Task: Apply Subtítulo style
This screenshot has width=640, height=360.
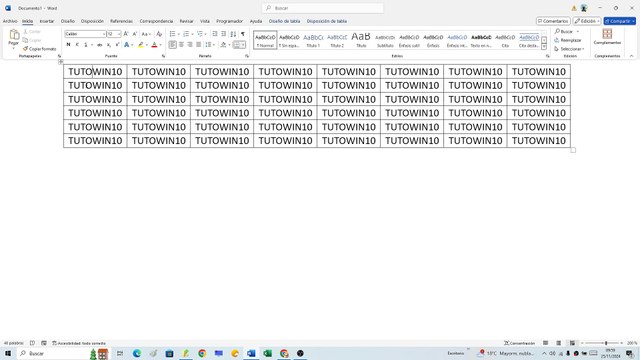Action: 385,40
